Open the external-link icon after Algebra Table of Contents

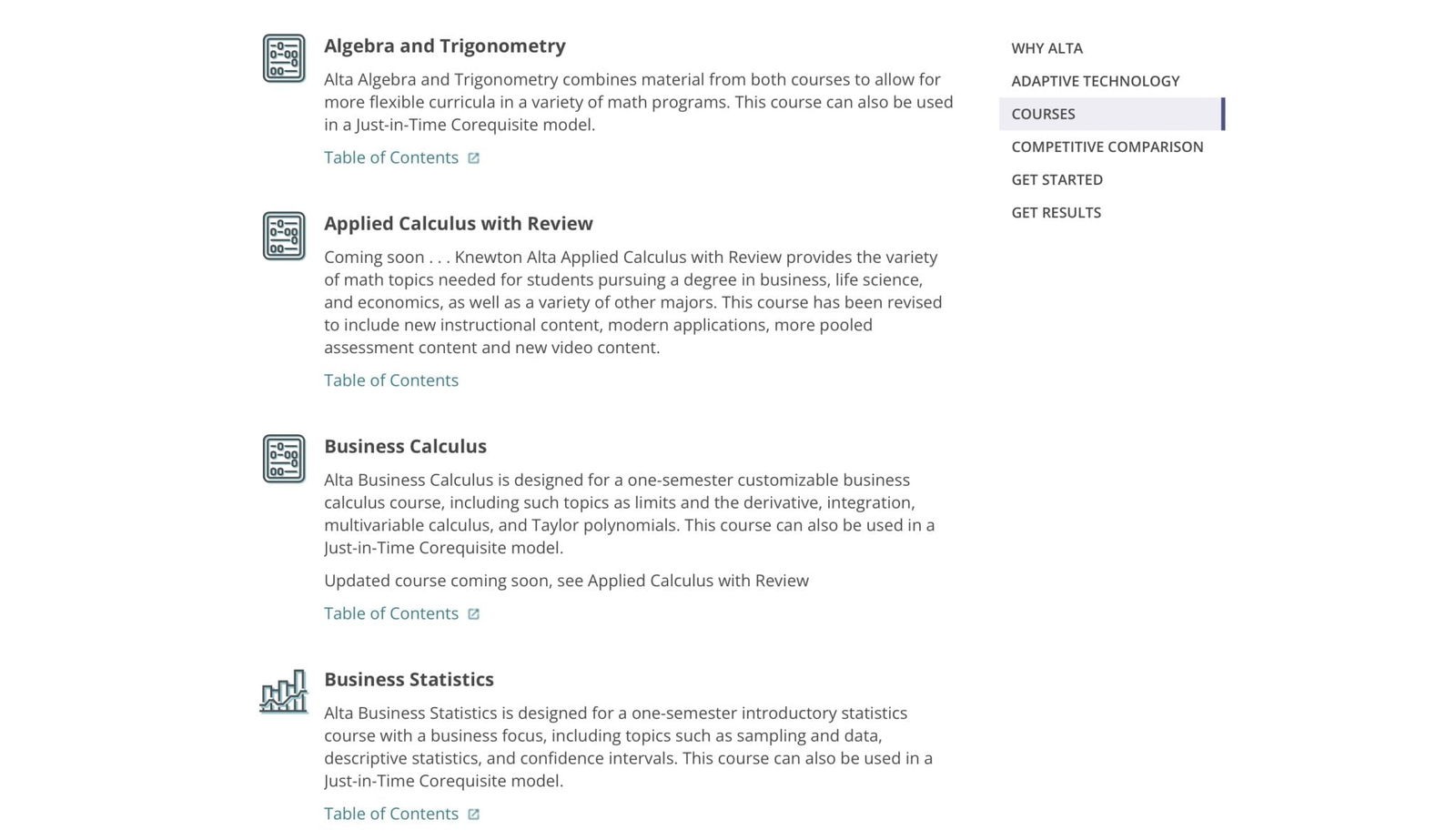(x=474, y=157)
